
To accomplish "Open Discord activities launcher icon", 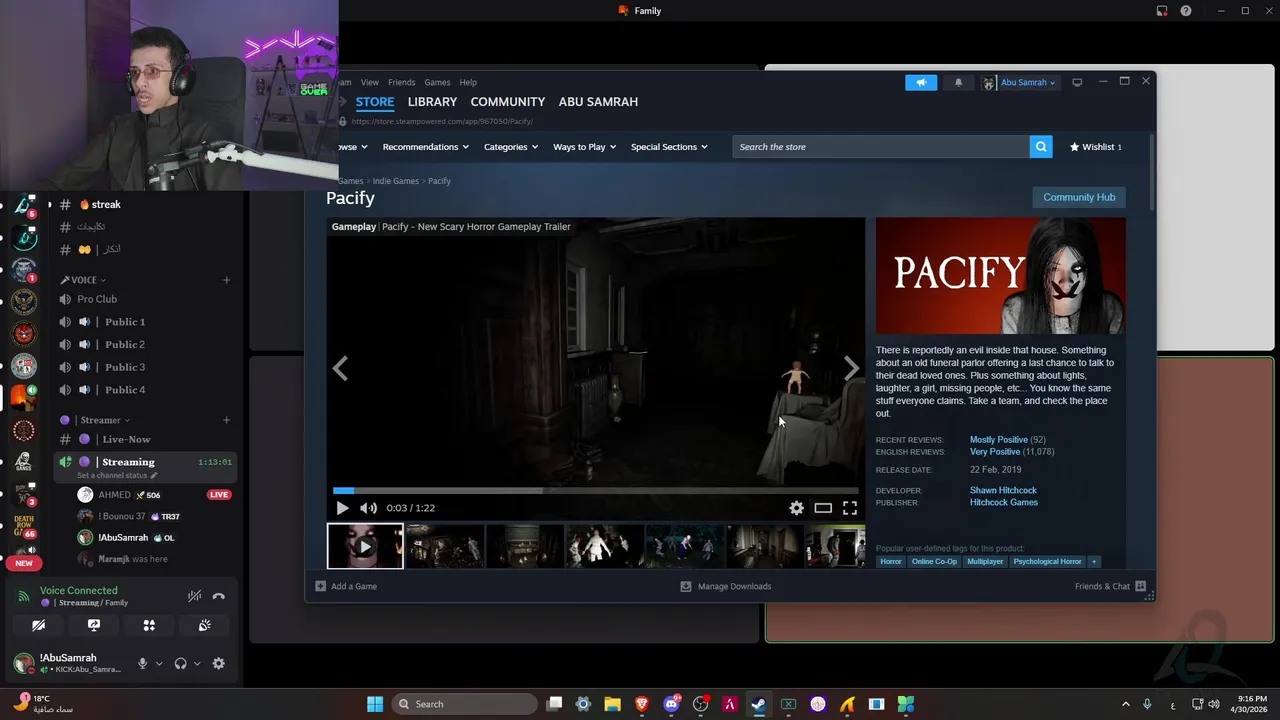I will (149, 625).
